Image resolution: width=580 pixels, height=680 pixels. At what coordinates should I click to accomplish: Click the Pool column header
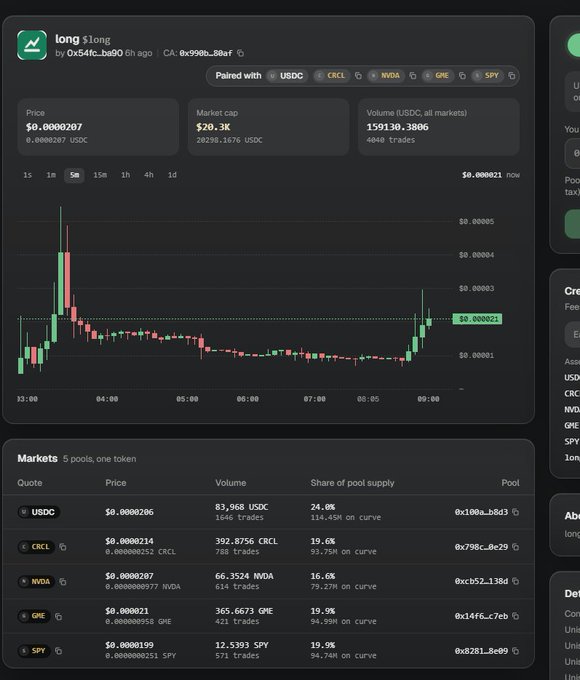pos(511,483)
